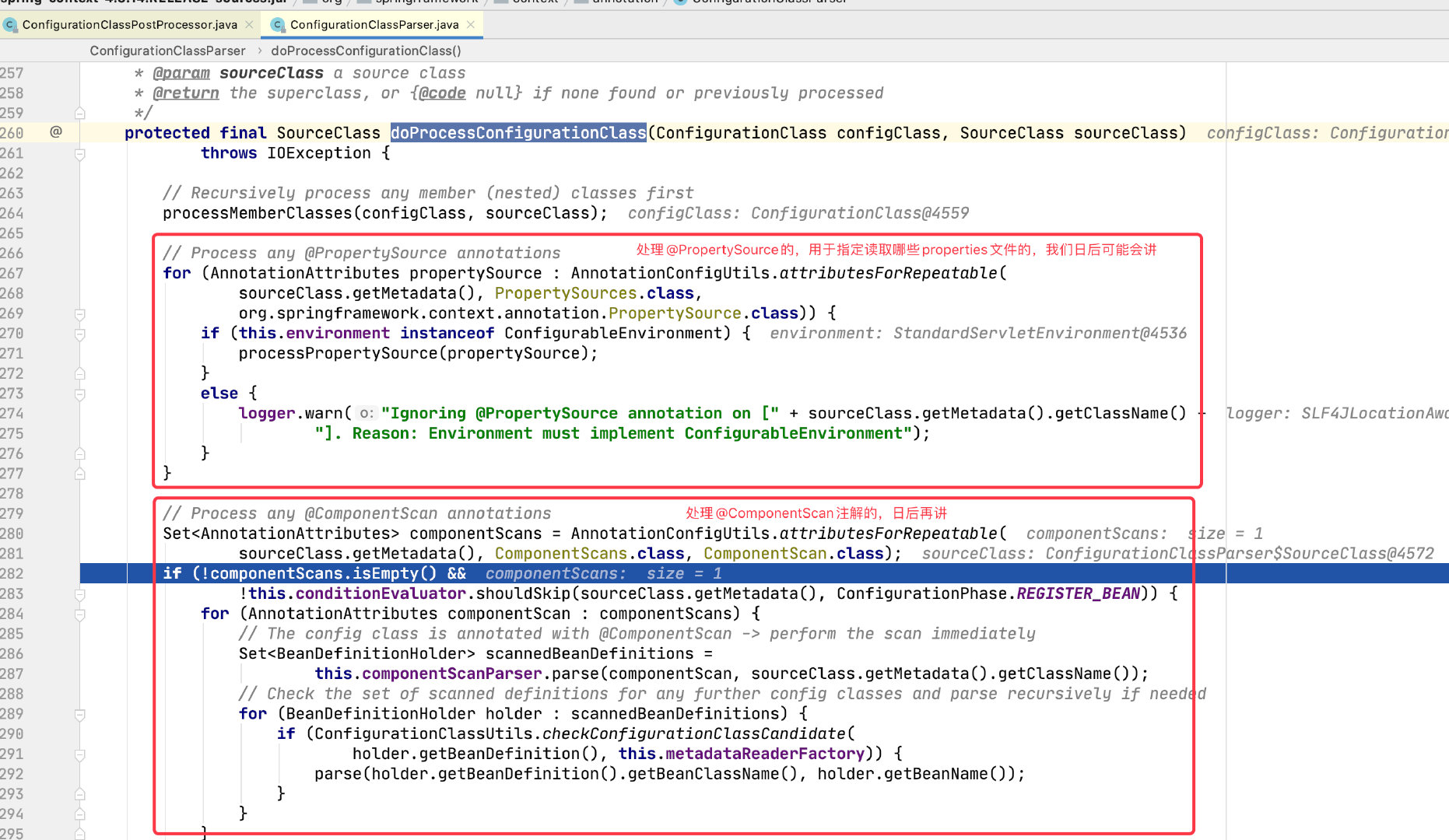Click the StandardServletEnvironment@4536 debug hint
The width and height of the screenshot is (1449, 840).
(1040, 334)
